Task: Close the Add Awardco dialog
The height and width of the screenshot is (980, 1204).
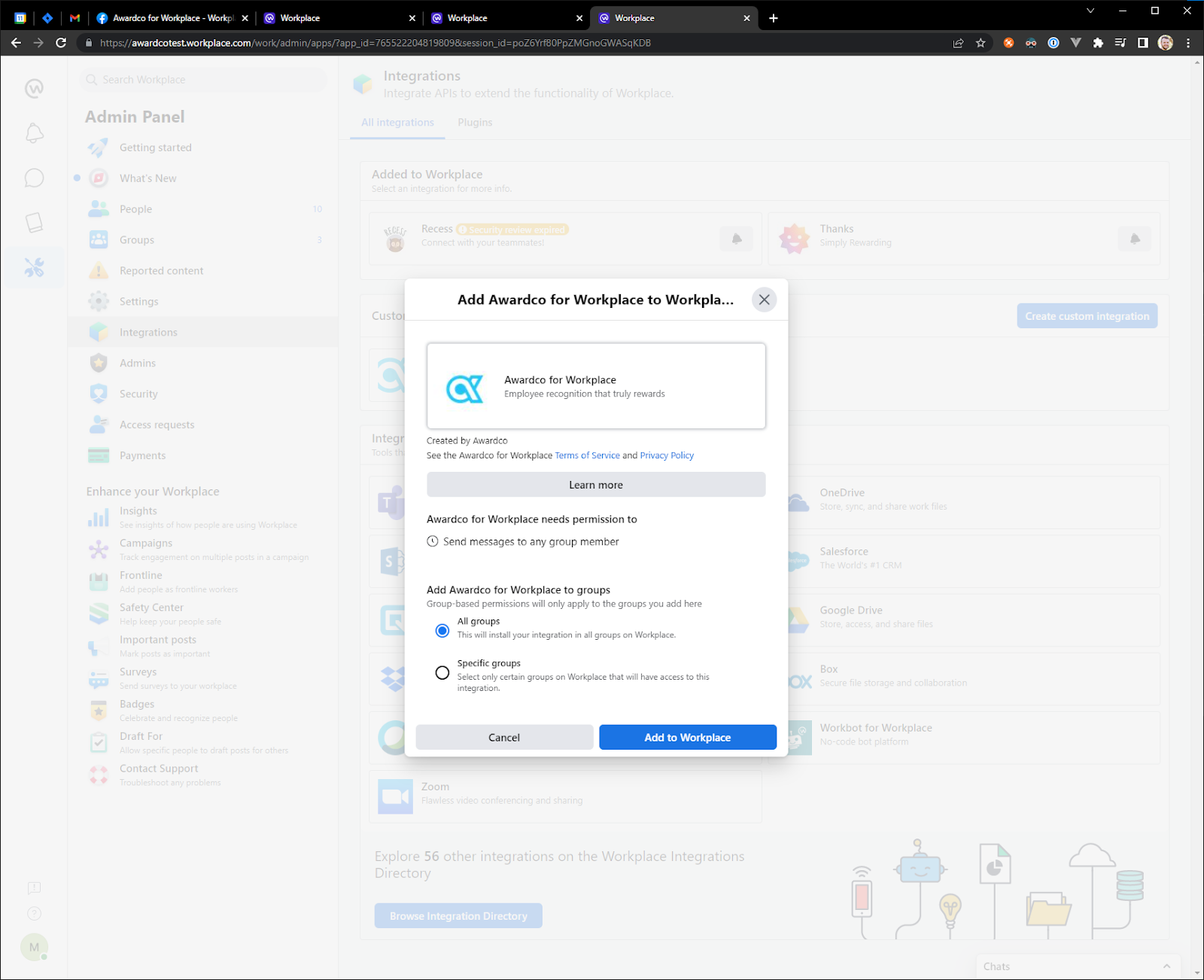Action: (x=764, y=300)
